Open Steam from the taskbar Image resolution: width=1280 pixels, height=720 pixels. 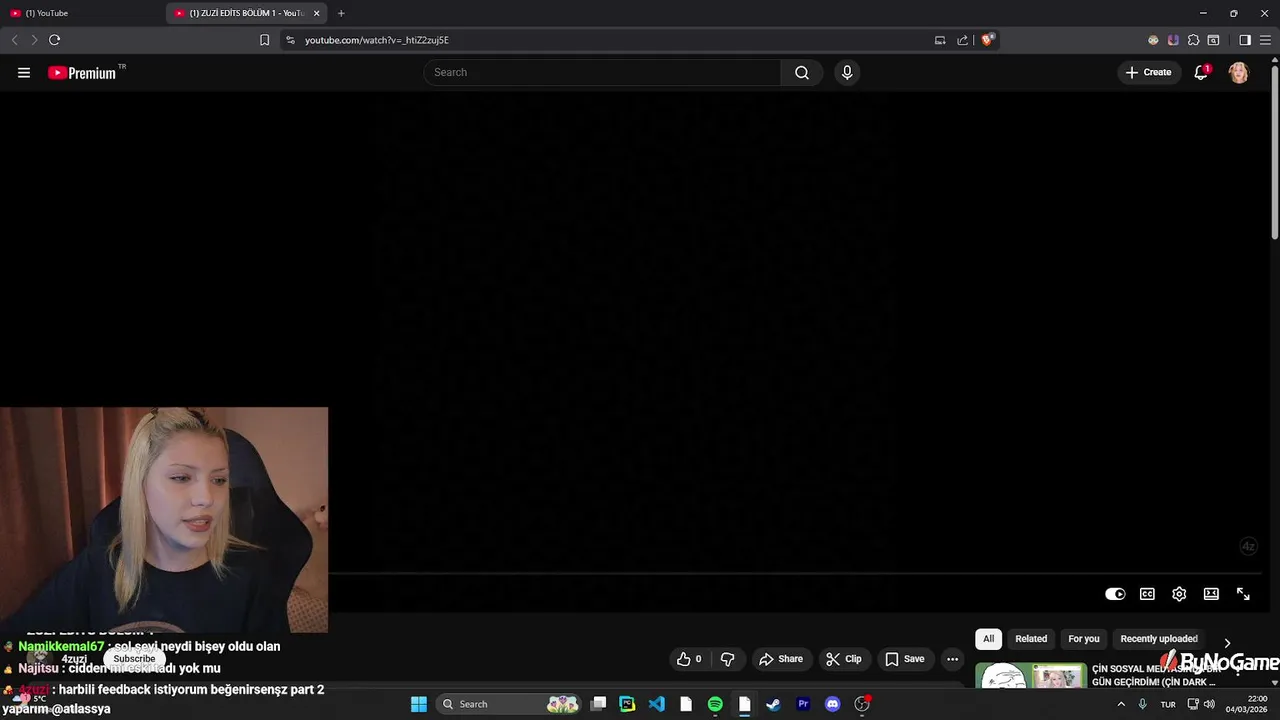click(773, 704)
